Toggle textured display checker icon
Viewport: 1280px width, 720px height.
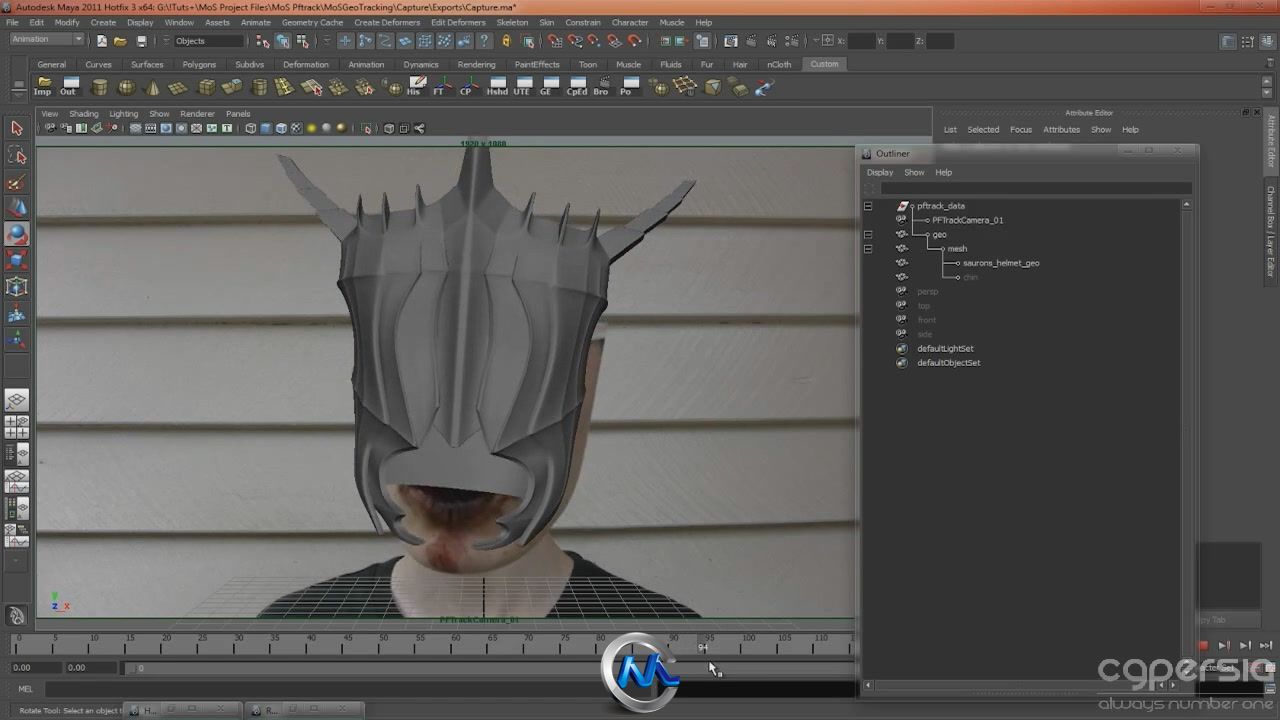pos(296,128)
